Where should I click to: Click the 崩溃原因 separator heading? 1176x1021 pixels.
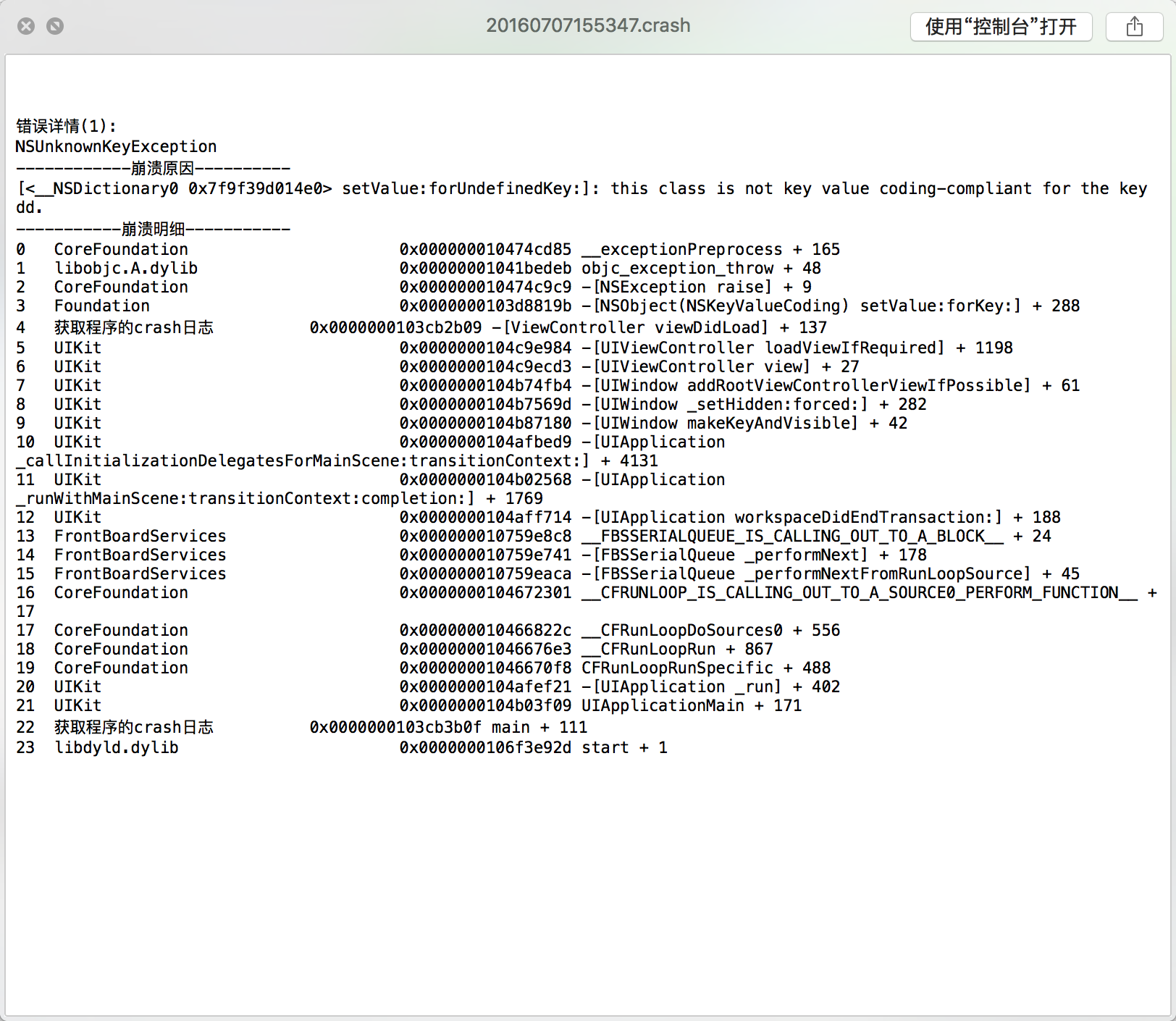[x=153, y=168]
